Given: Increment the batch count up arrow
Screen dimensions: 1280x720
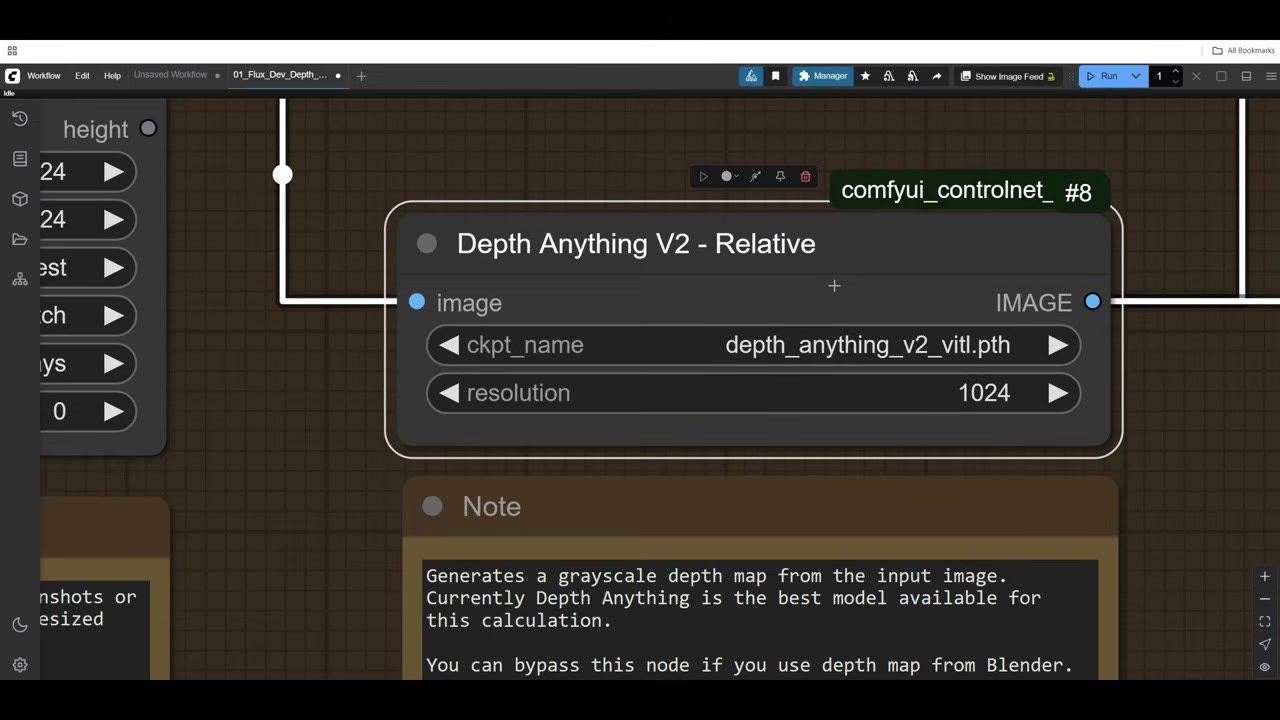Looking at the screenshot, I should point(1175,71).
